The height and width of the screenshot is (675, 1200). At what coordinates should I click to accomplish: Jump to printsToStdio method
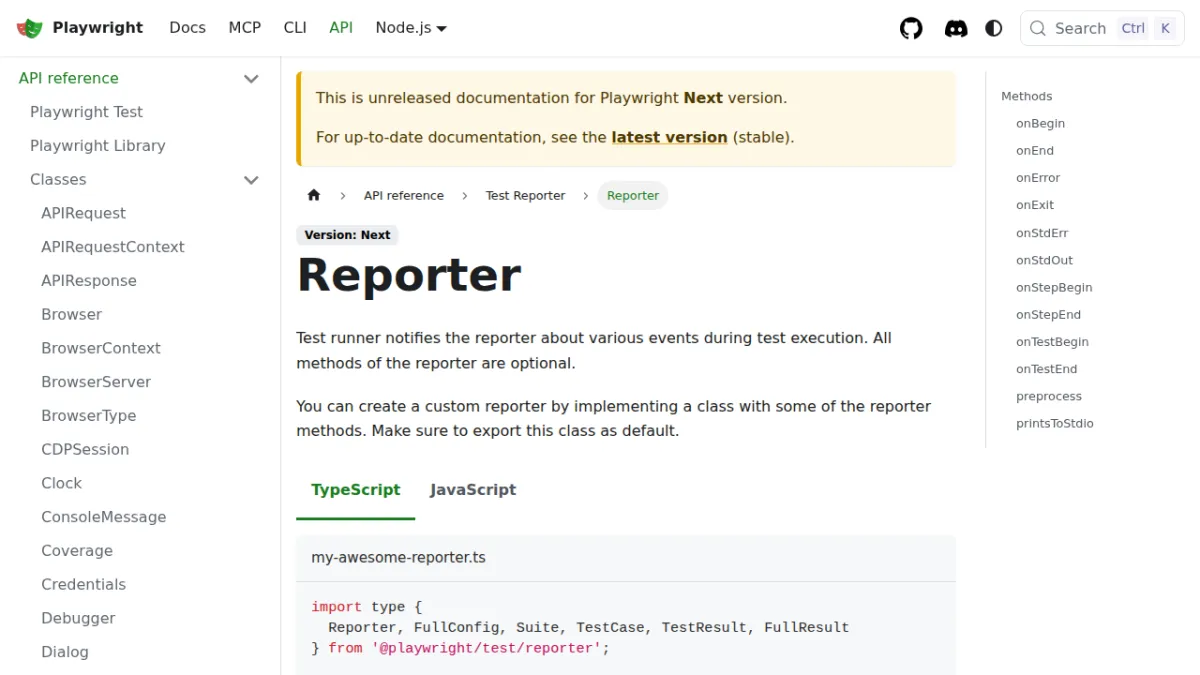point(1055,424)
